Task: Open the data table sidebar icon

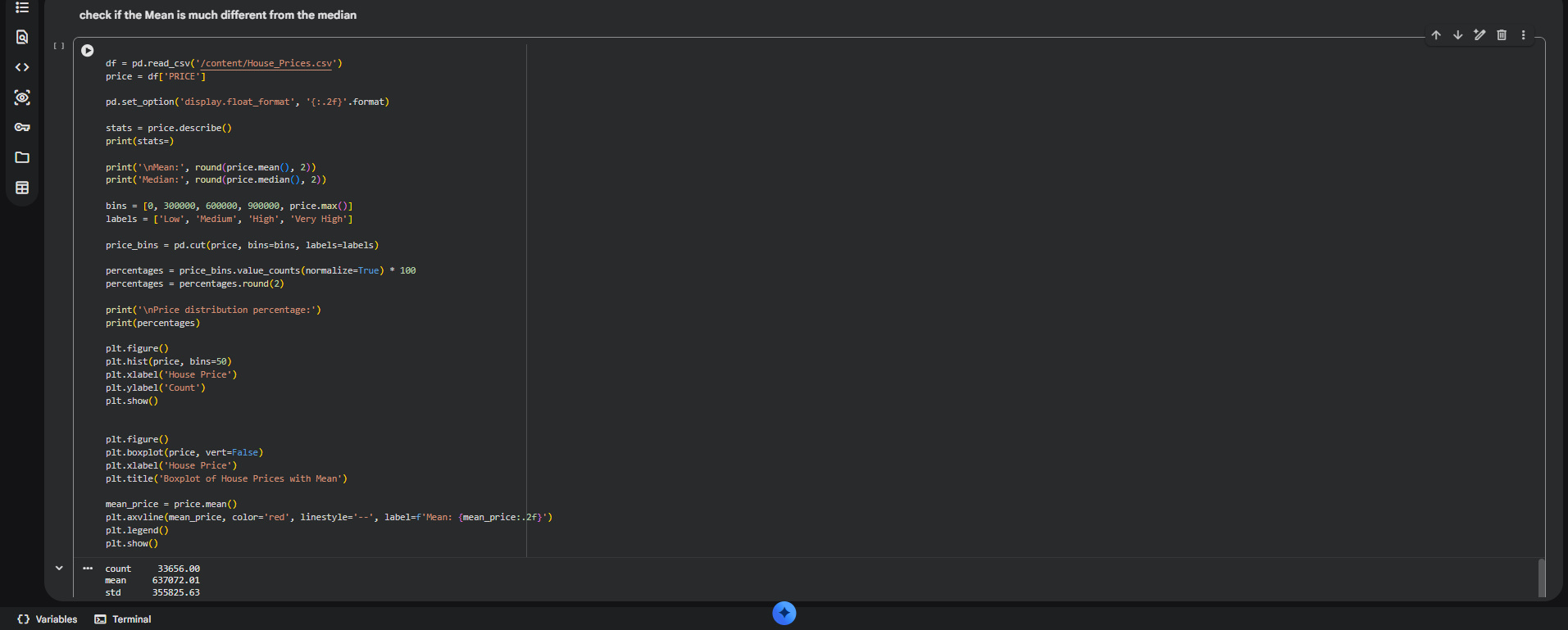Action: click(x=22, y=188)
